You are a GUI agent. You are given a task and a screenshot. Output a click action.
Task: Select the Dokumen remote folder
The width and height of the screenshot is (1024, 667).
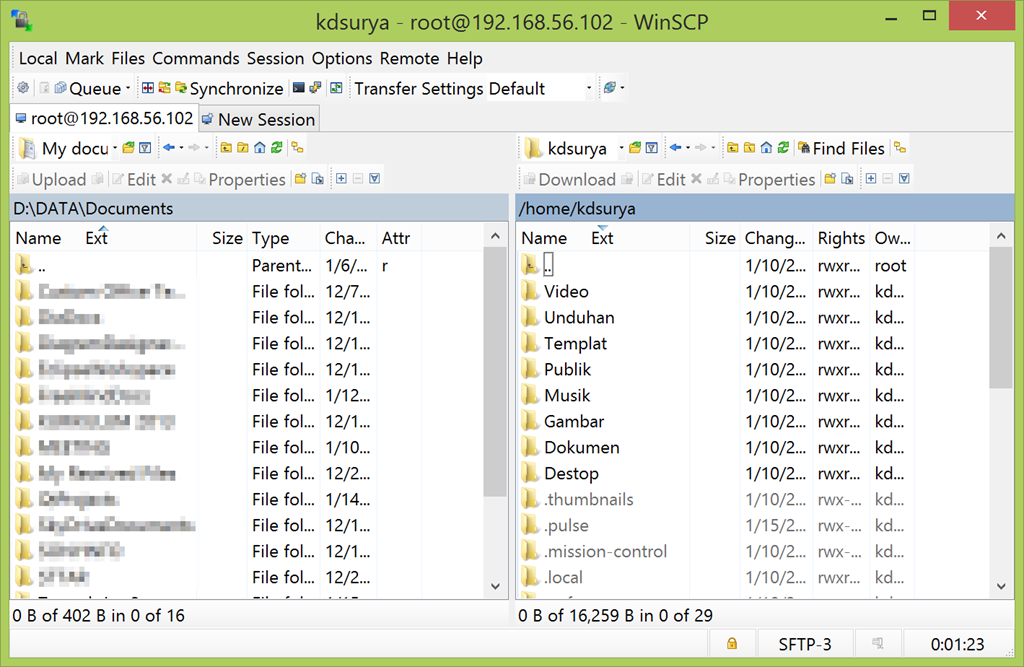581,447
